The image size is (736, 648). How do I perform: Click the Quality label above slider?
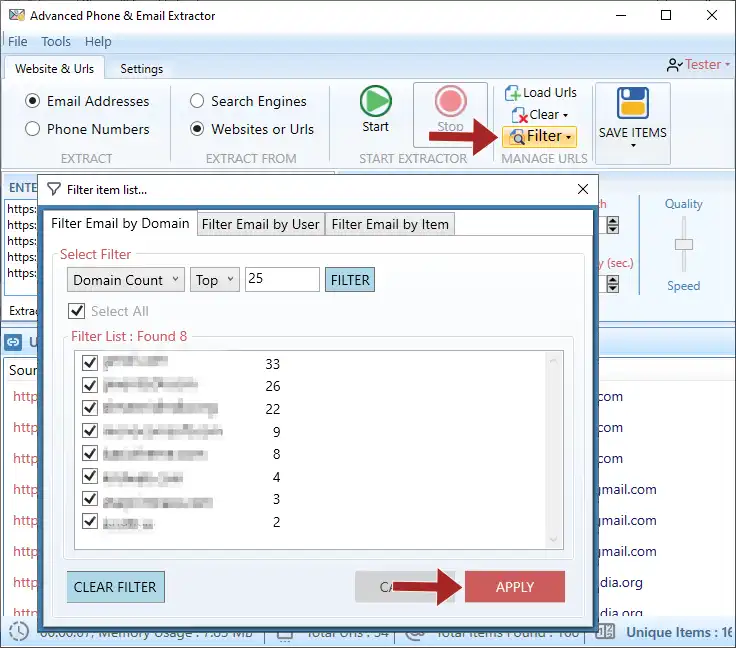click(683, 204)
